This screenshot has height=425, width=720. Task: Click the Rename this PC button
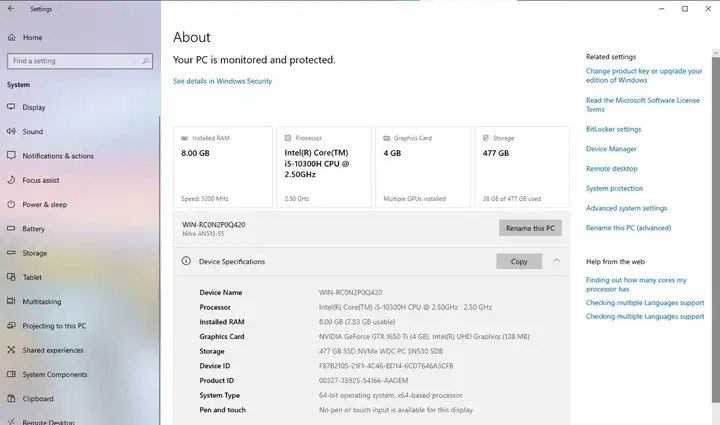click(530, 228)
